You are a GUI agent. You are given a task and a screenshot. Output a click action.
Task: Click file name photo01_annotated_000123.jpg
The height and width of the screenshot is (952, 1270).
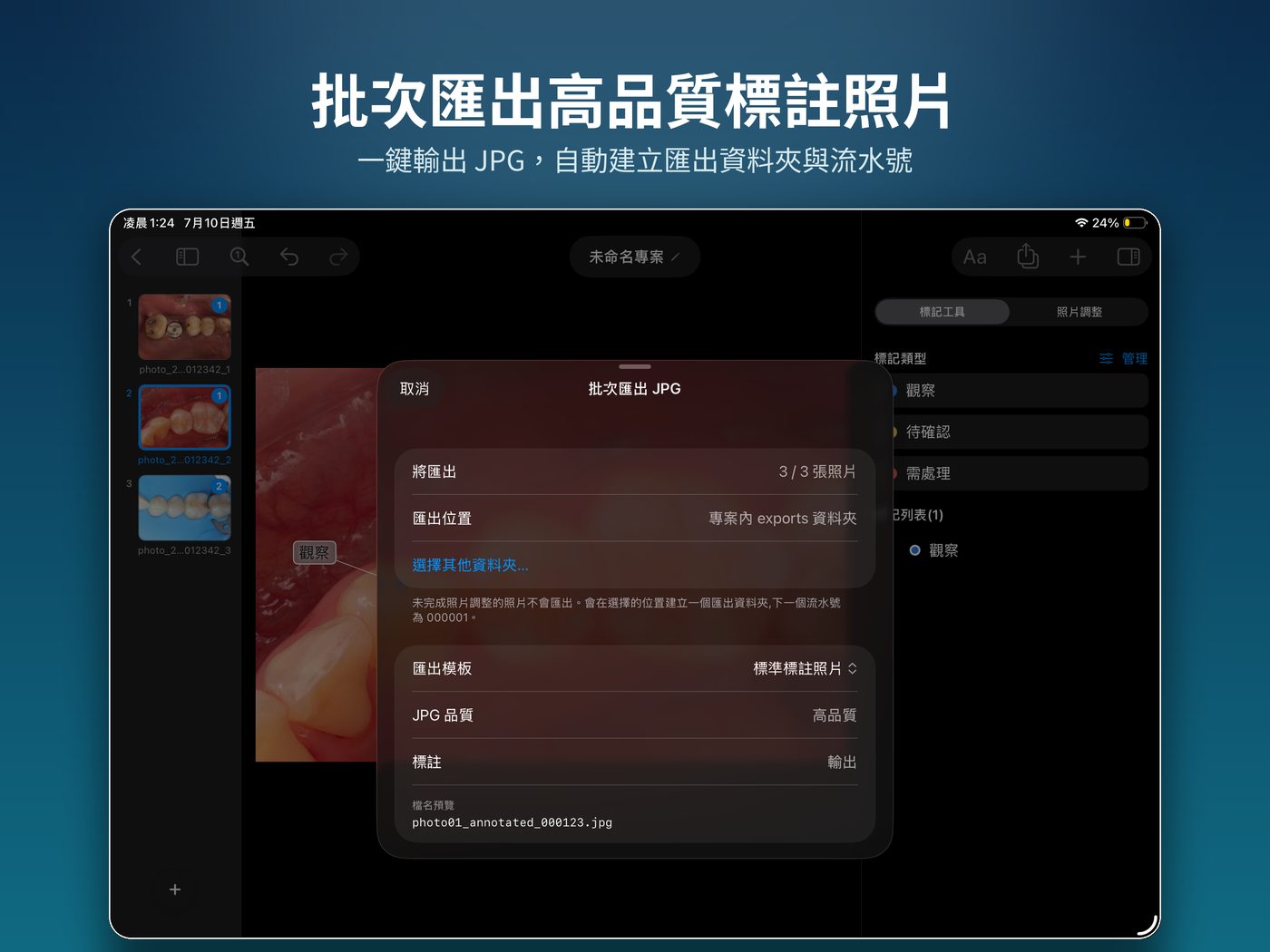click(512, 822)
